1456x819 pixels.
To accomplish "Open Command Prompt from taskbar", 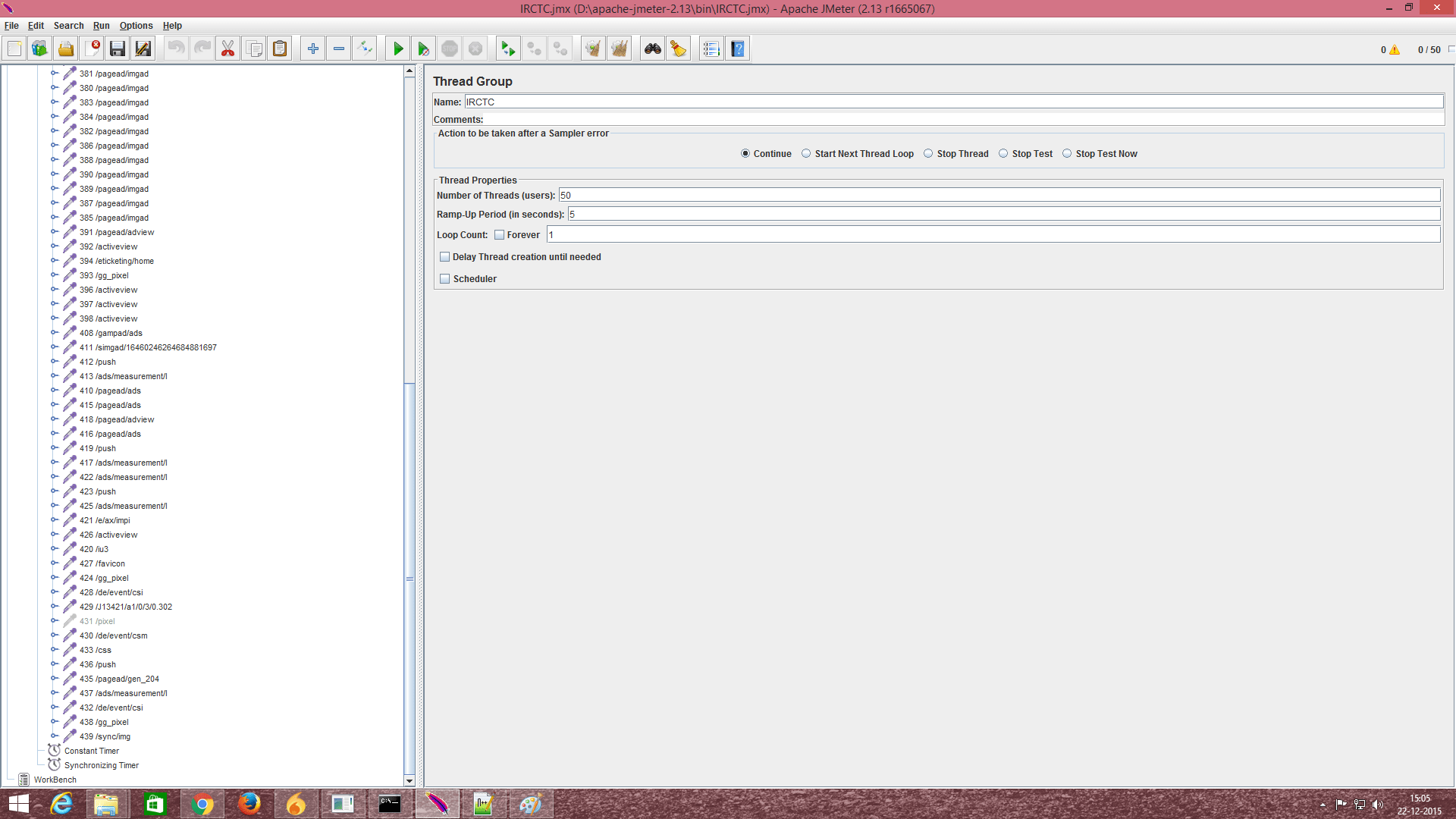I will [x=390, y=804].
